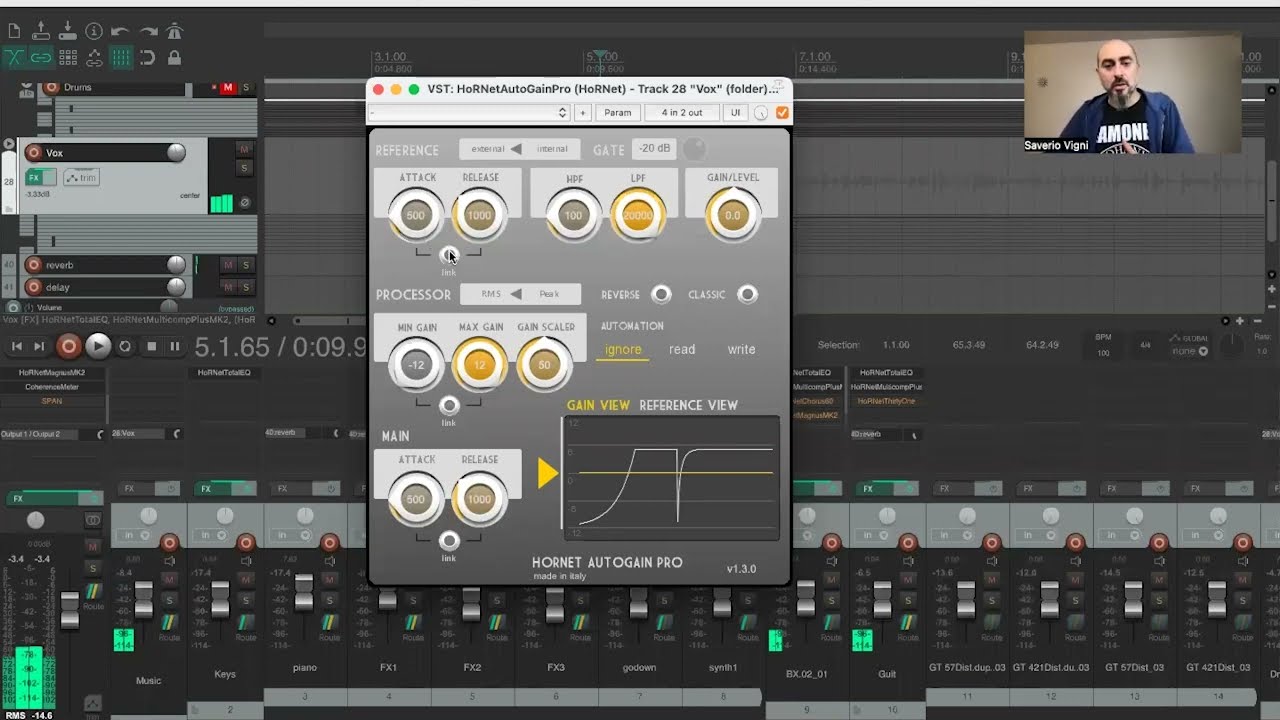Switch to GAIN VIEW tab

coord(598,405)
